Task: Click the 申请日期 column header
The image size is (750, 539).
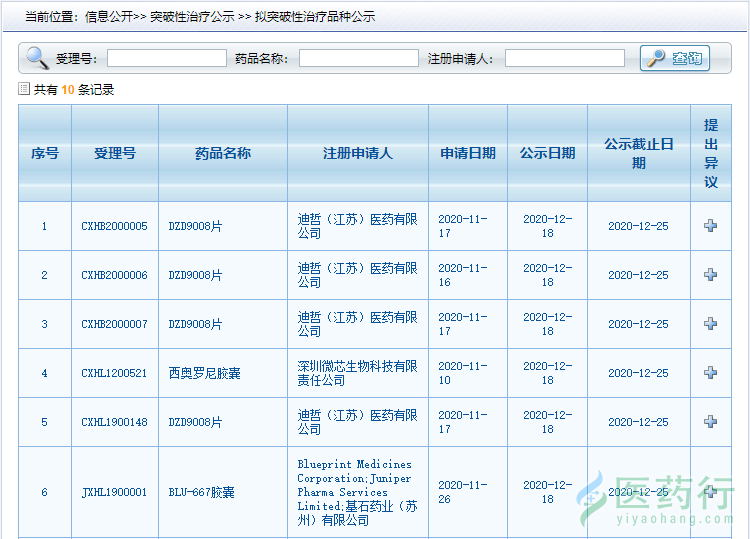Action: tap(468, 153)
